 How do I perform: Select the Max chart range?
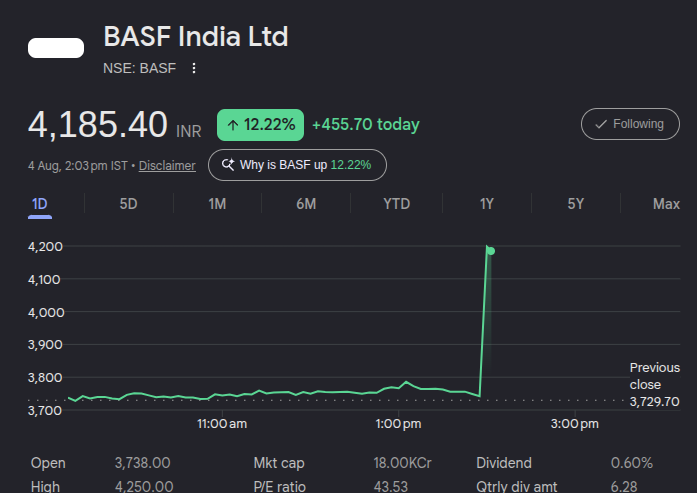click(666, 204)
